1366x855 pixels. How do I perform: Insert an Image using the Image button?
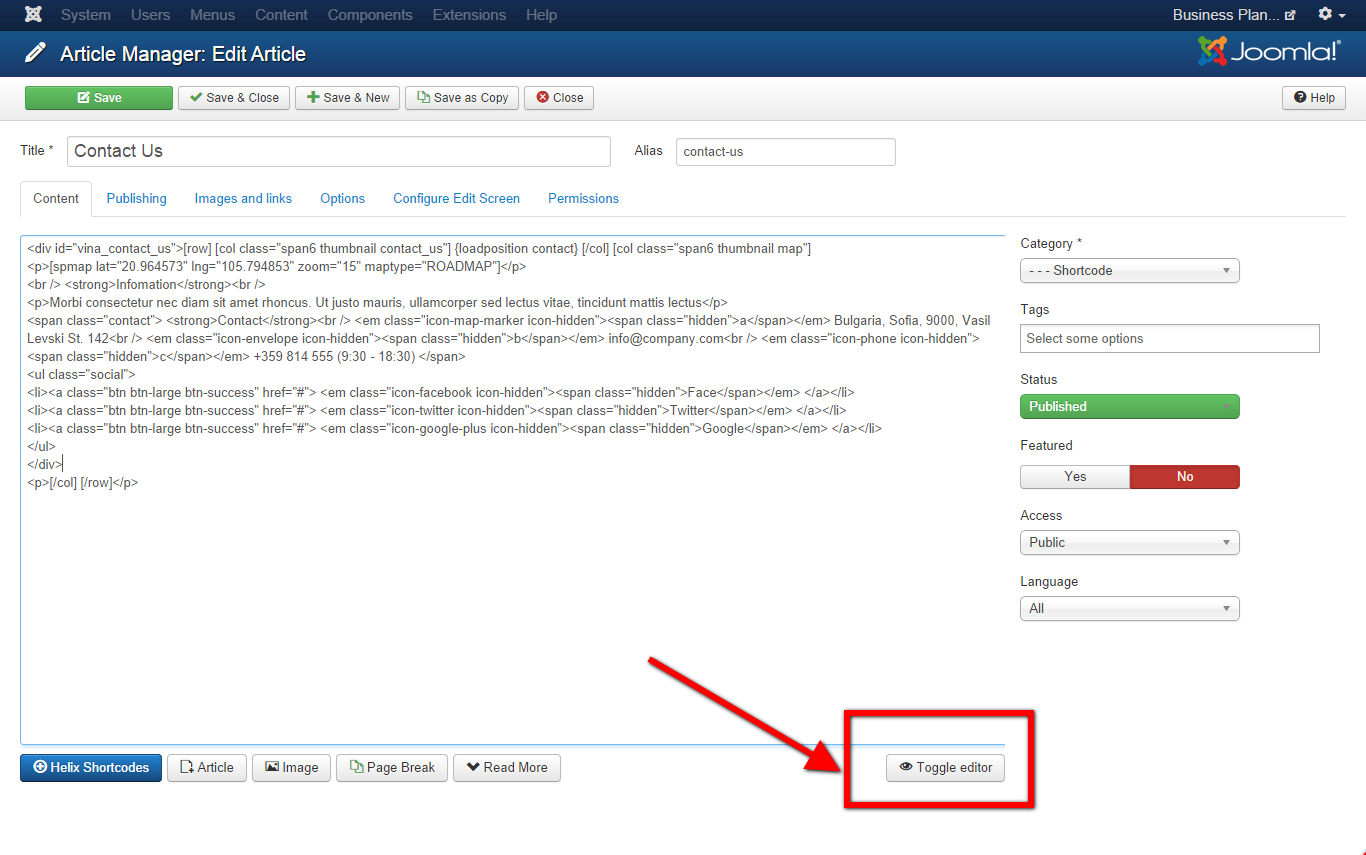[x=291, y=768]
